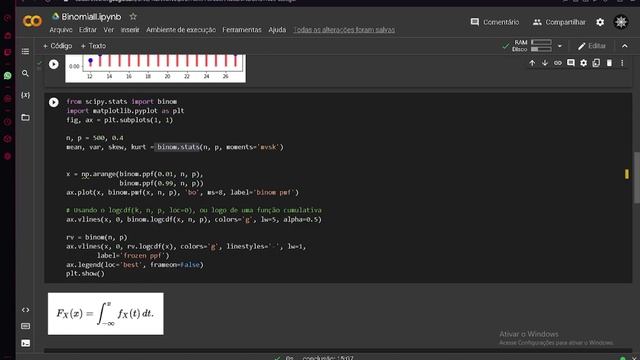
Task: Open the search and replace sidebar icon
Action: pos(25,73)
